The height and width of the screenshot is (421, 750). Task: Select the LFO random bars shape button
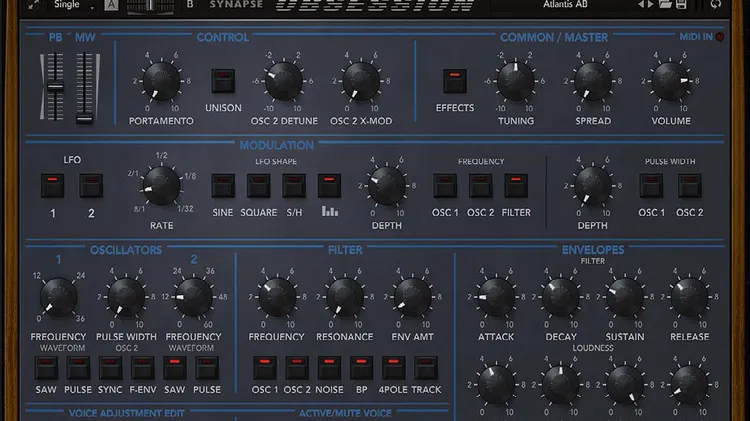coord(329,186)
